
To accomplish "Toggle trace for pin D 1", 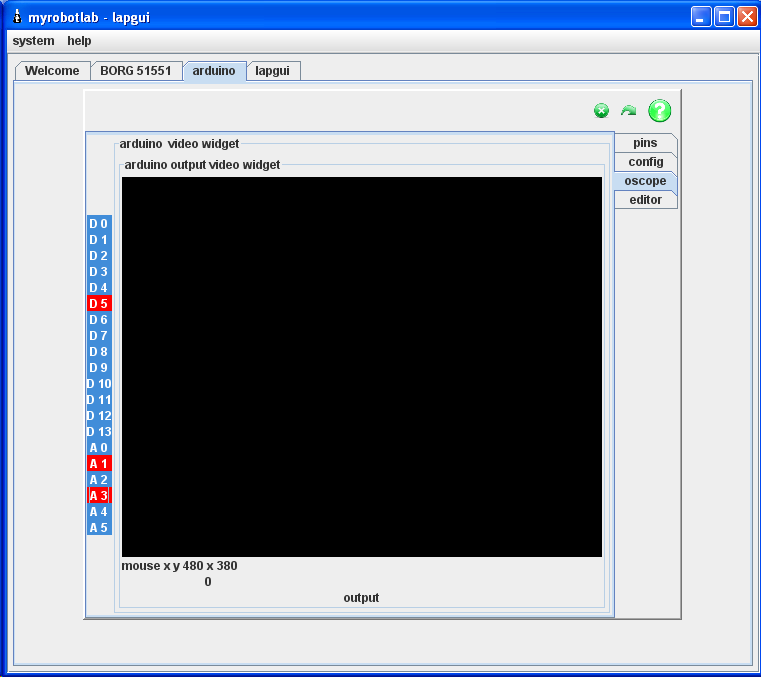I will point(99,239).
